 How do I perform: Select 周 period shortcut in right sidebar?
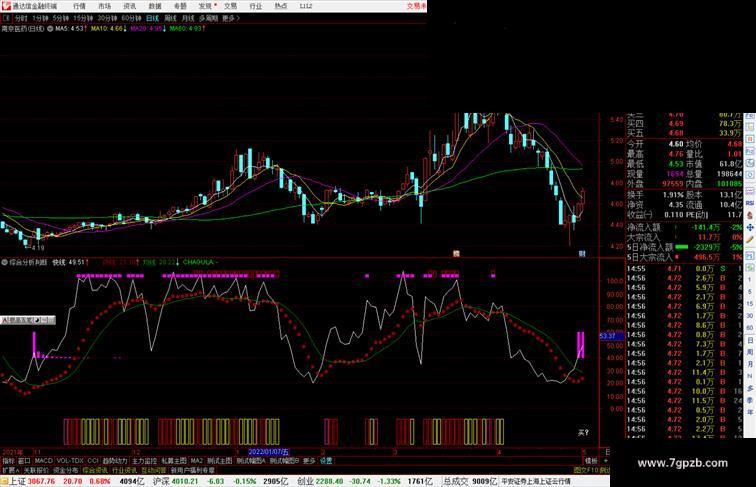coord(750,352)
